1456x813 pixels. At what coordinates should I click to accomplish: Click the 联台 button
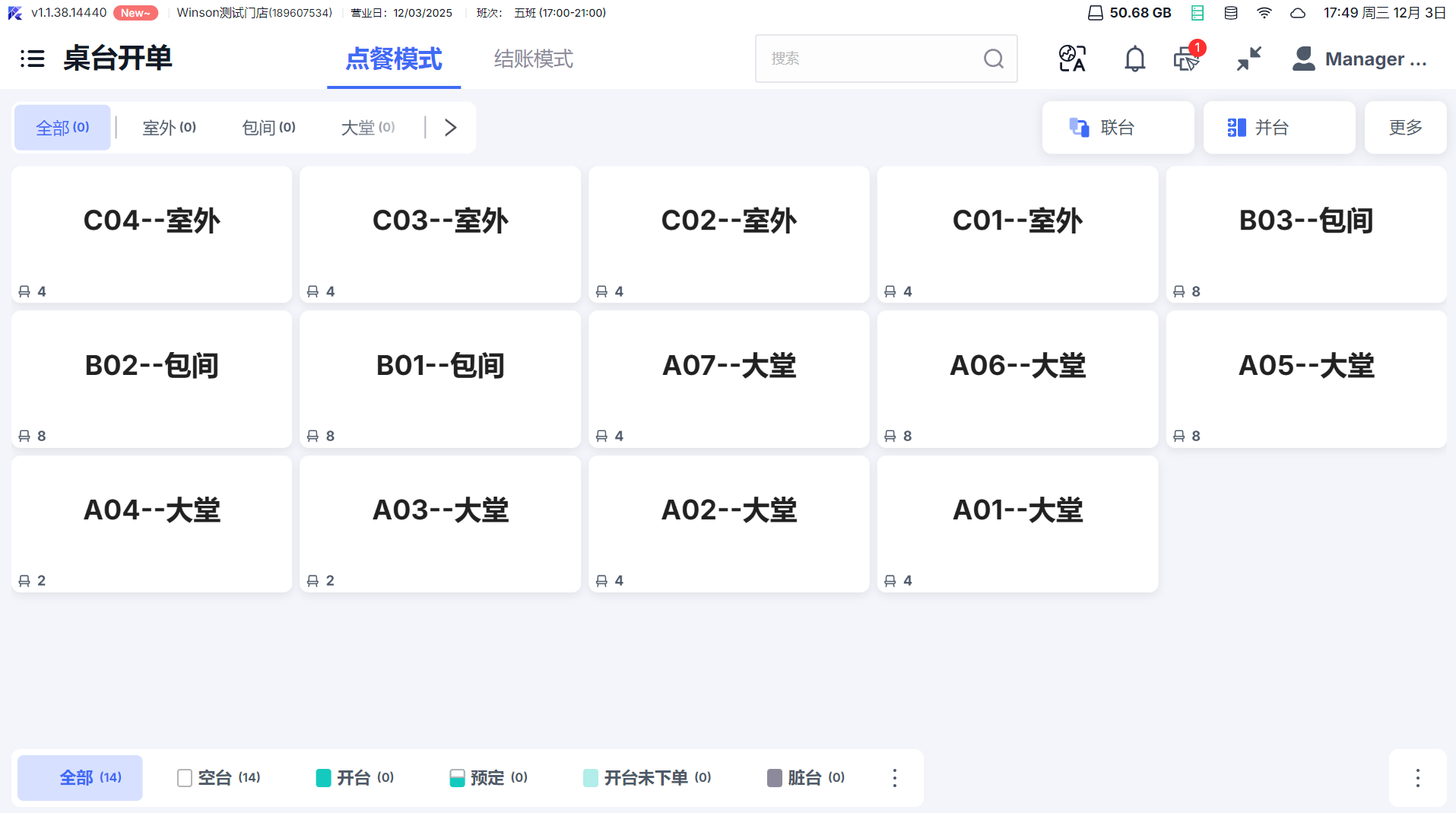[1117, 127]
